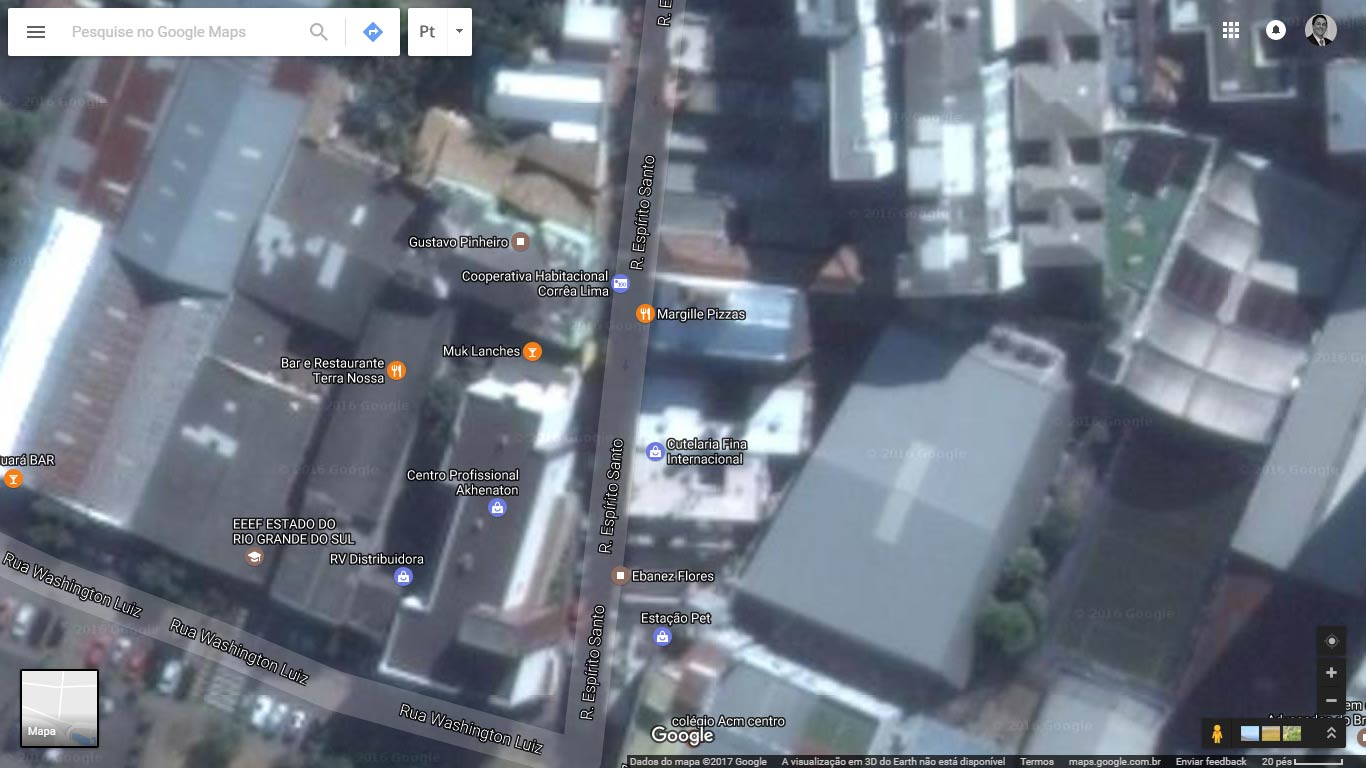
Task: Click the Pt language button
Action: 427,32
